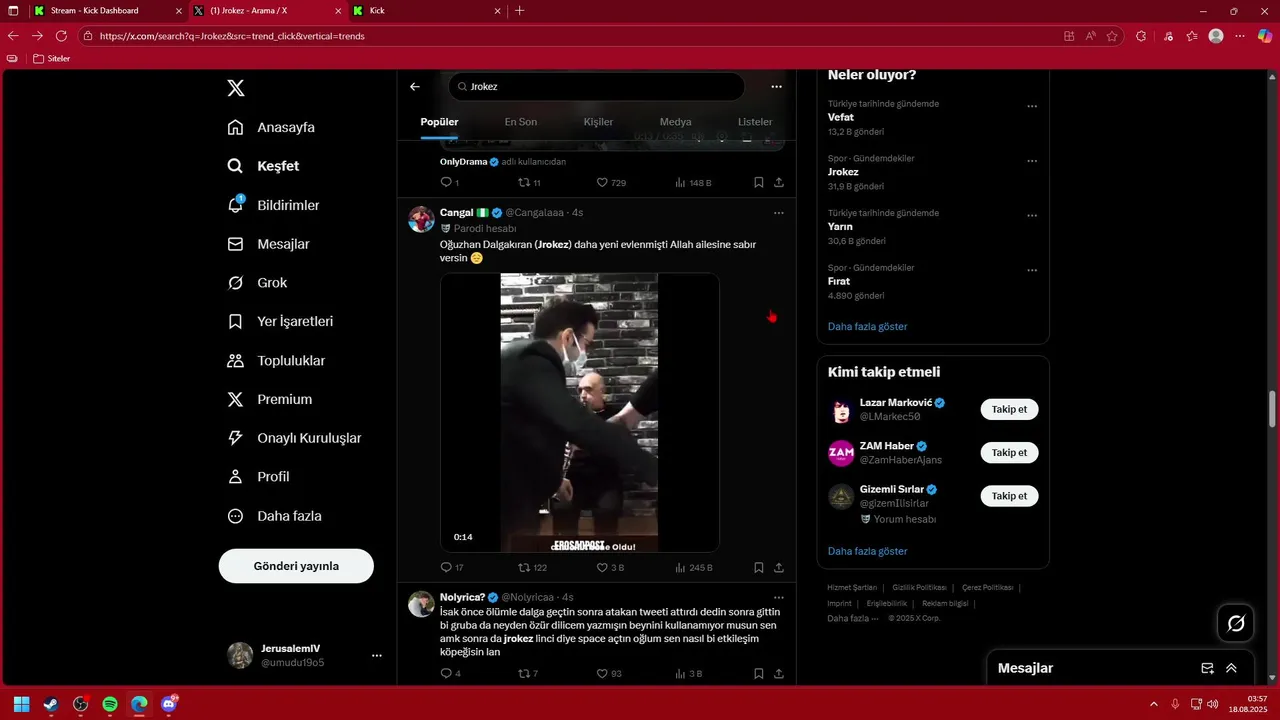Screen dimensions: 1280x720
Task: Open Yarın trend options dots
Action: click(1032, 215)
